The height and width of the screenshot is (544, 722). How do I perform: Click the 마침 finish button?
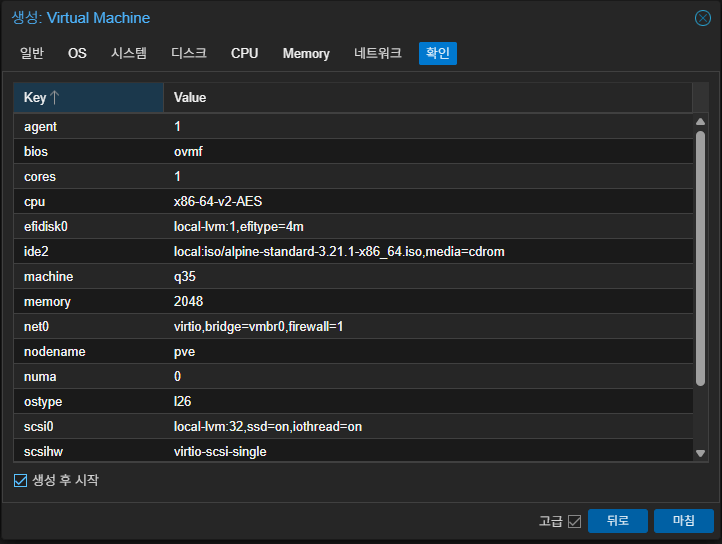[684, 521]
